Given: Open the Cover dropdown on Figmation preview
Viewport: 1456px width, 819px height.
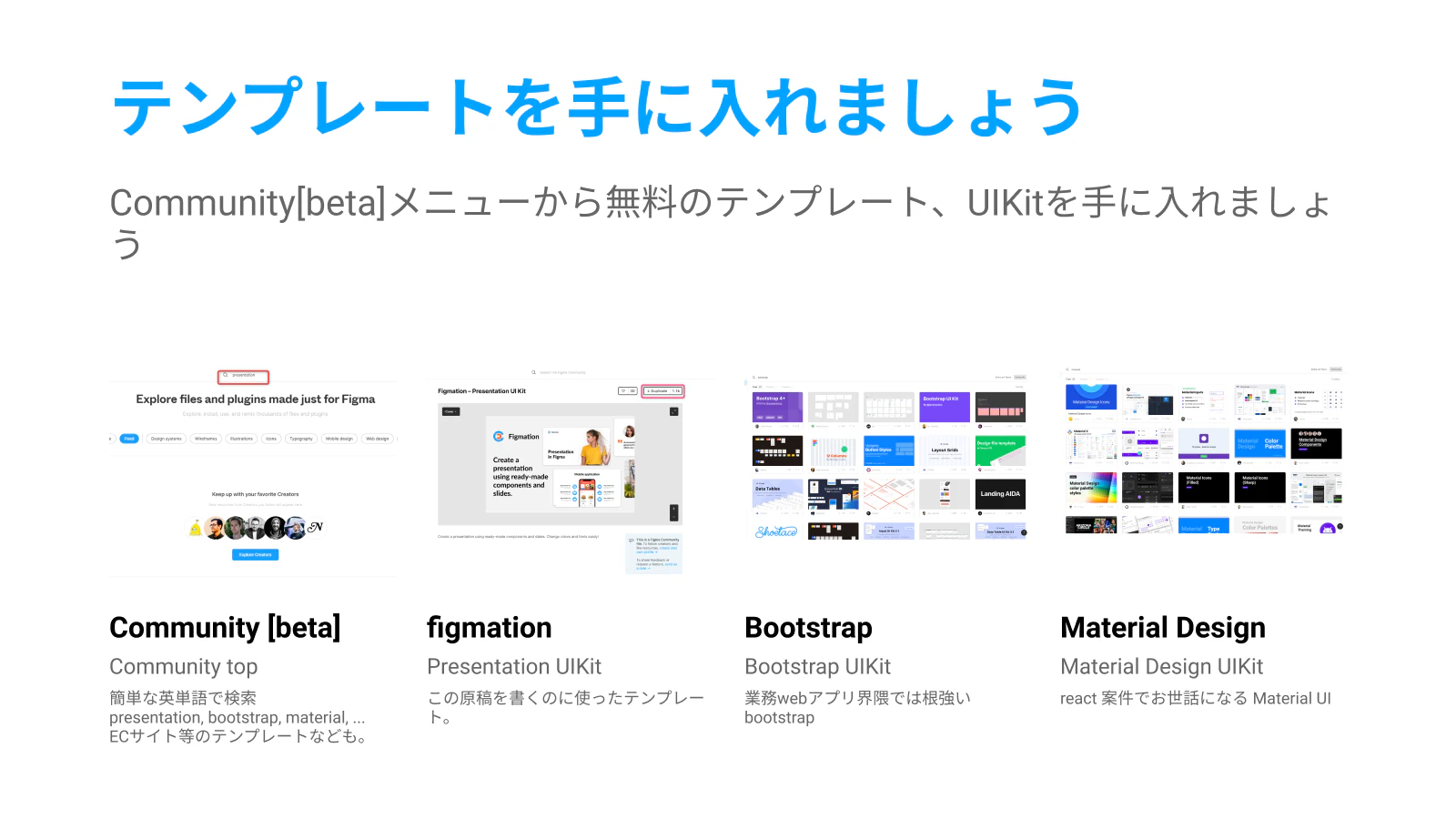Looking at the screenshot, I should click(x=451, y=411).
